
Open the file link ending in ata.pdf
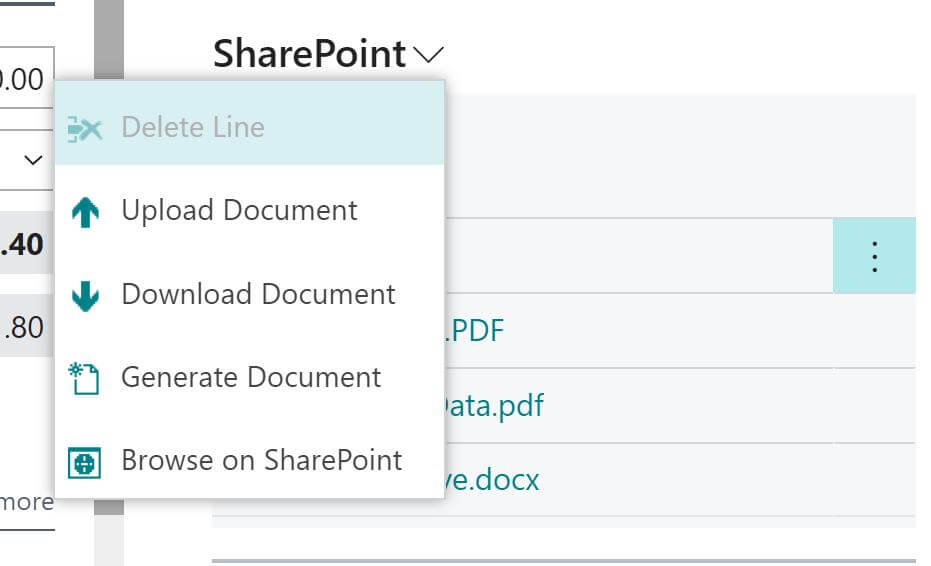(x=493, y=406)
